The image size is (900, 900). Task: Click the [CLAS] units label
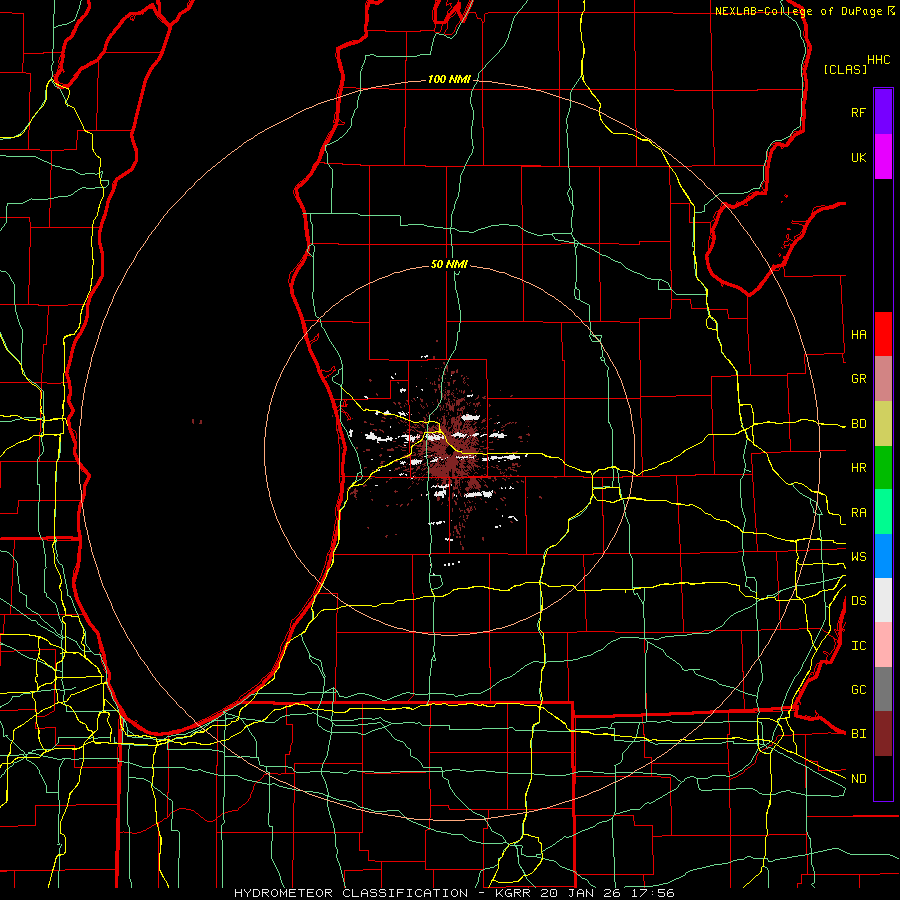(x=845, y=69)
